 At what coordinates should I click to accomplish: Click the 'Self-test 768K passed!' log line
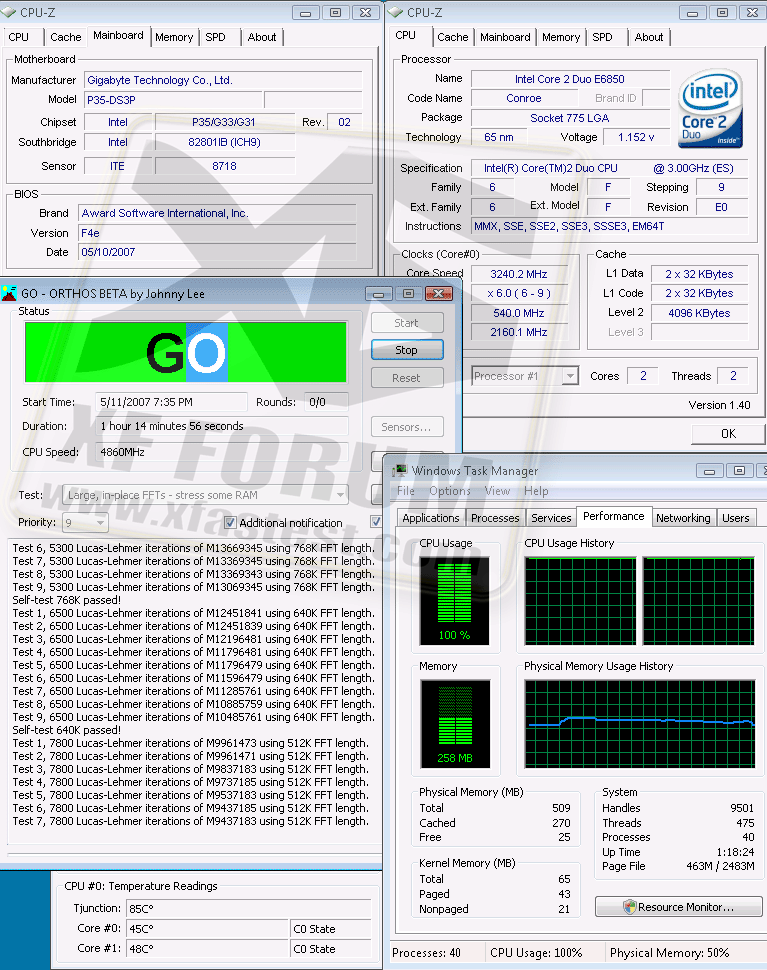pyautogui.click(x=67, y=600)
